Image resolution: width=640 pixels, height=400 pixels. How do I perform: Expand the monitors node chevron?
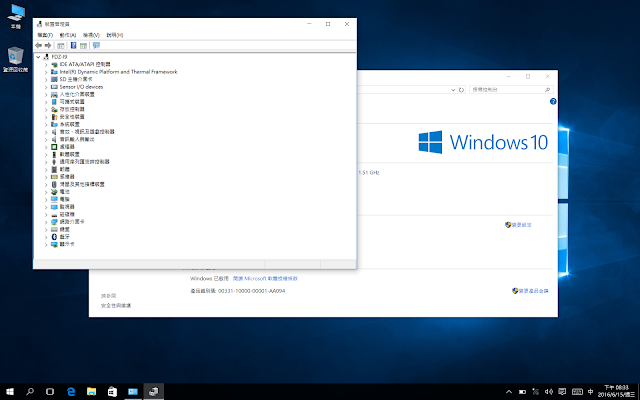point(46,207)
